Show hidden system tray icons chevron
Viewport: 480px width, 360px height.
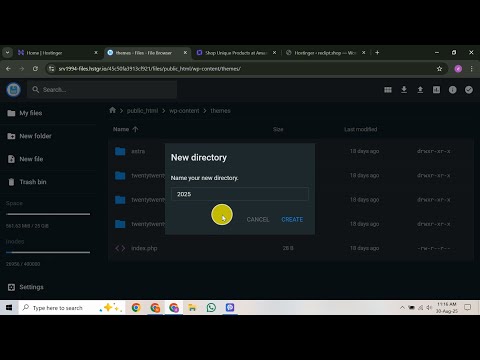coord(402,307)
